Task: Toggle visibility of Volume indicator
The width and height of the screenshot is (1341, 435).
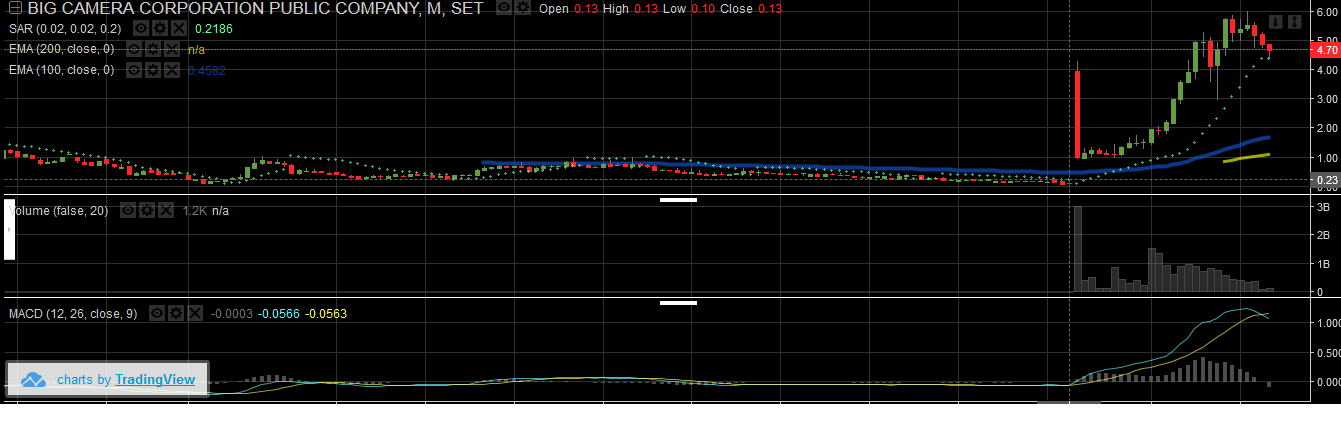Action: (128, 211)
